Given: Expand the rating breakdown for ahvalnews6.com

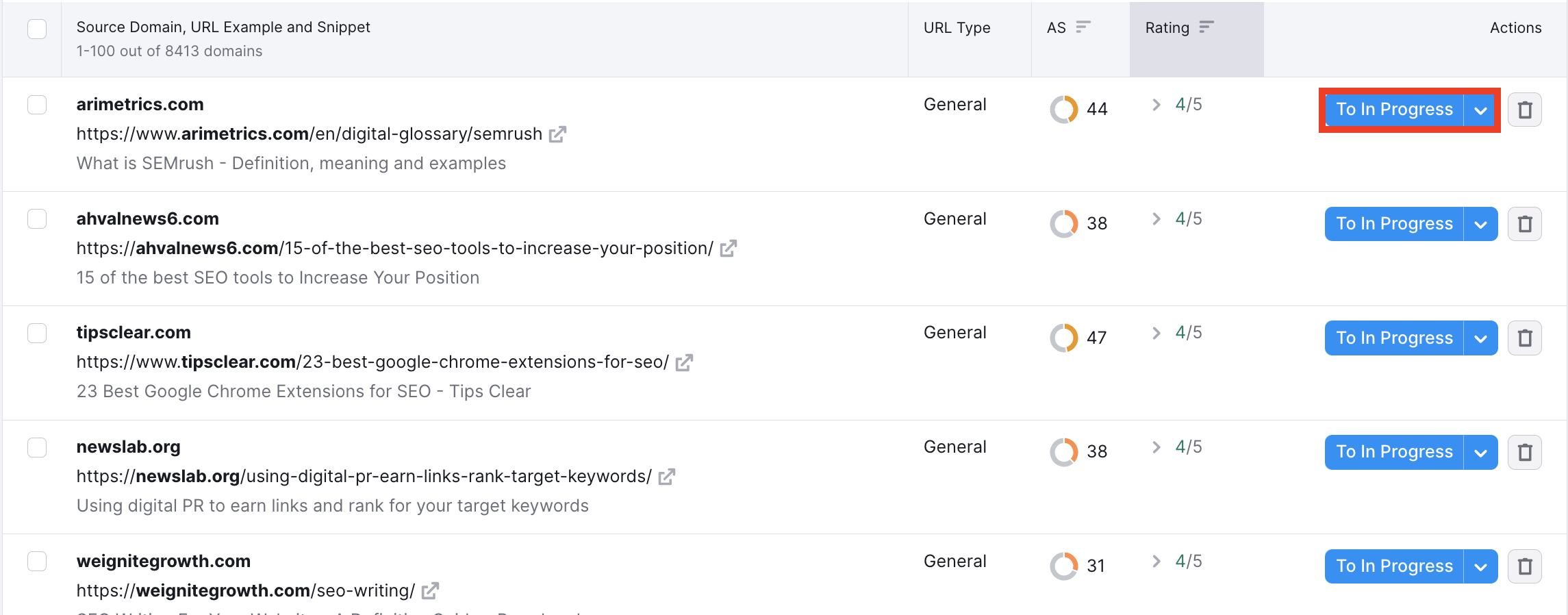Looking at the screenshot, I should pos(1156,218).
